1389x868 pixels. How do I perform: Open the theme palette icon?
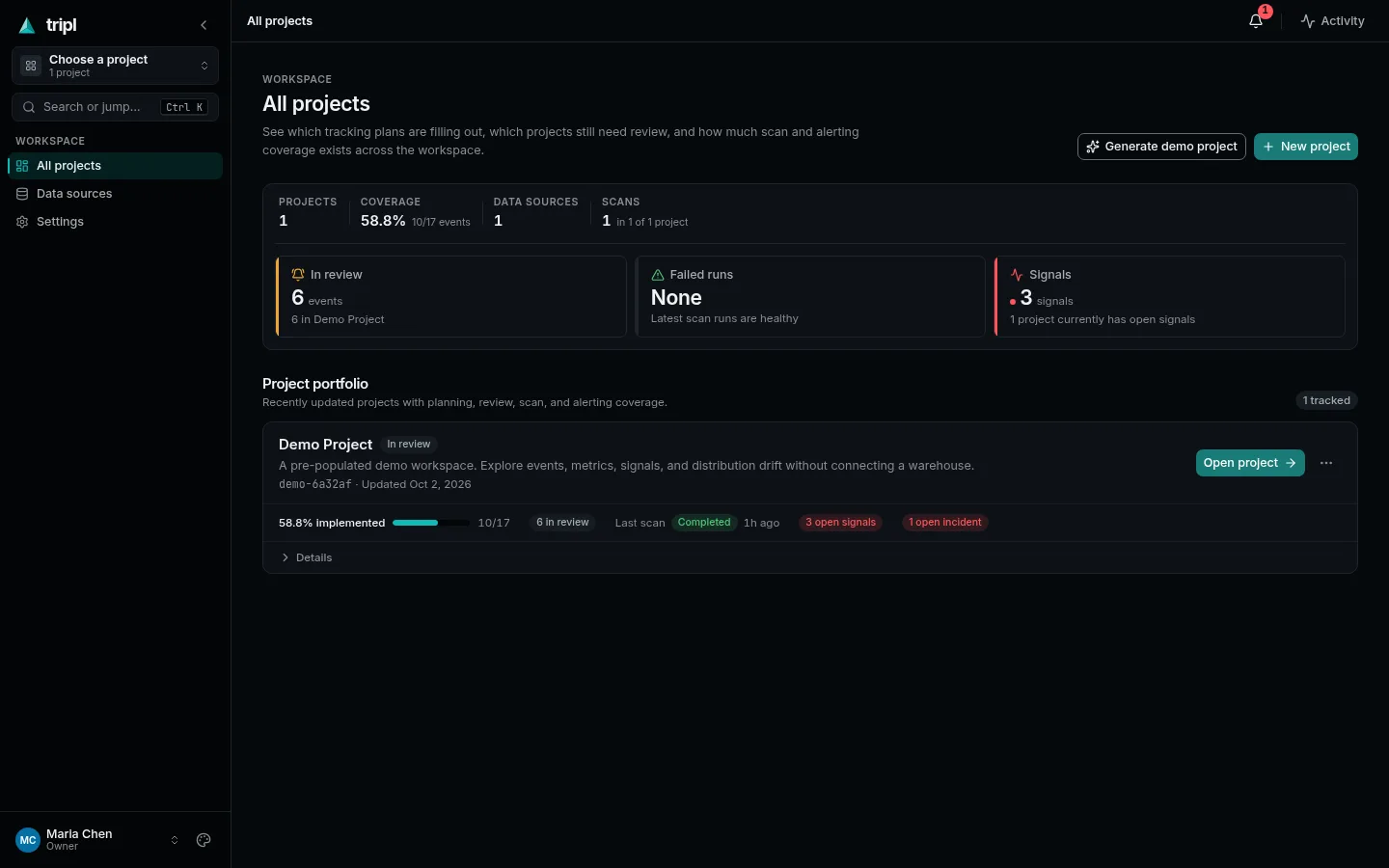[204, 840]
